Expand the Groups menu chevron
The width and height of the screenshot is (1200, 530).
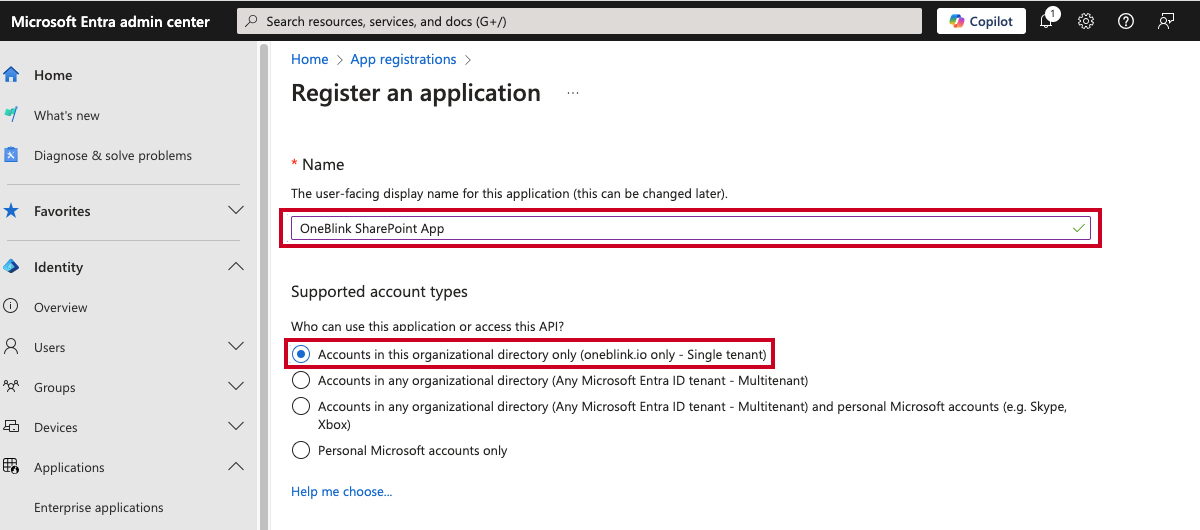click(236, 387)
